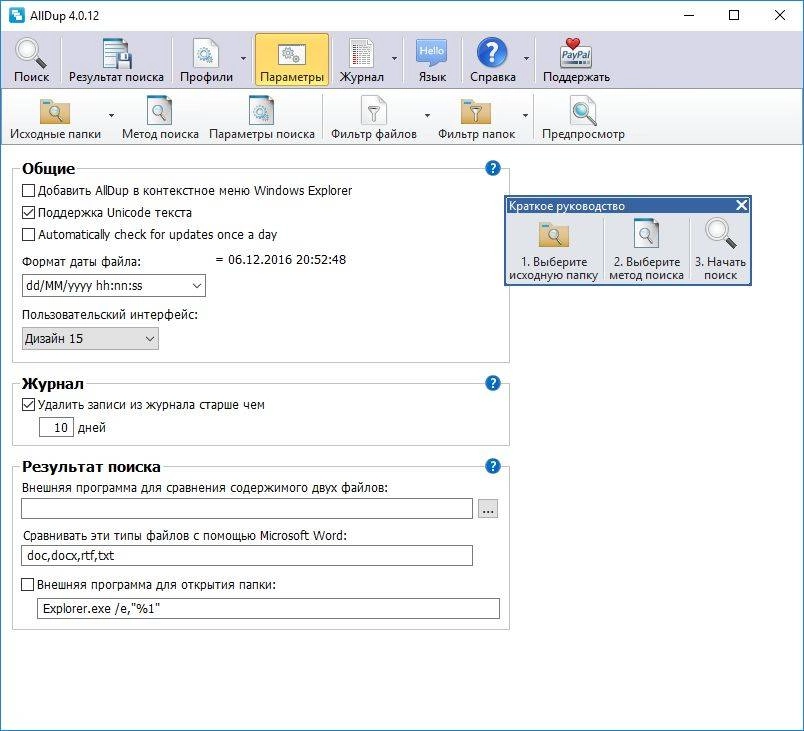Open Метод поиска section
Screen dimensions: 804x731
(x=160, y=117)
